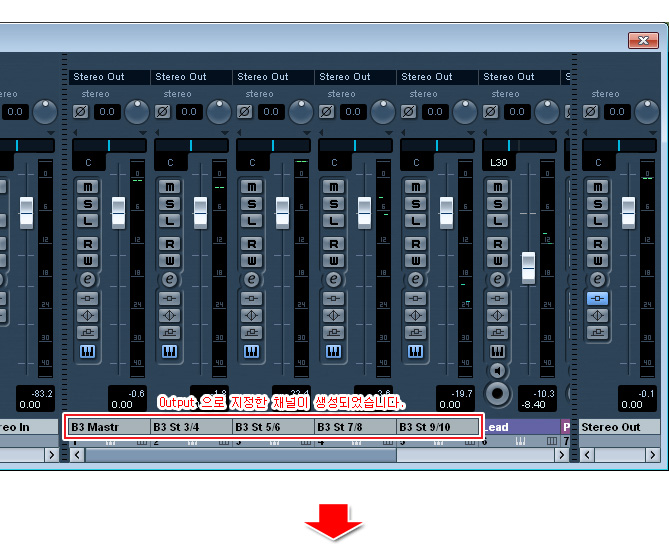Open VST instrument editor for B3 Mastr
This screenshot has height=553, width=669.
87,352
